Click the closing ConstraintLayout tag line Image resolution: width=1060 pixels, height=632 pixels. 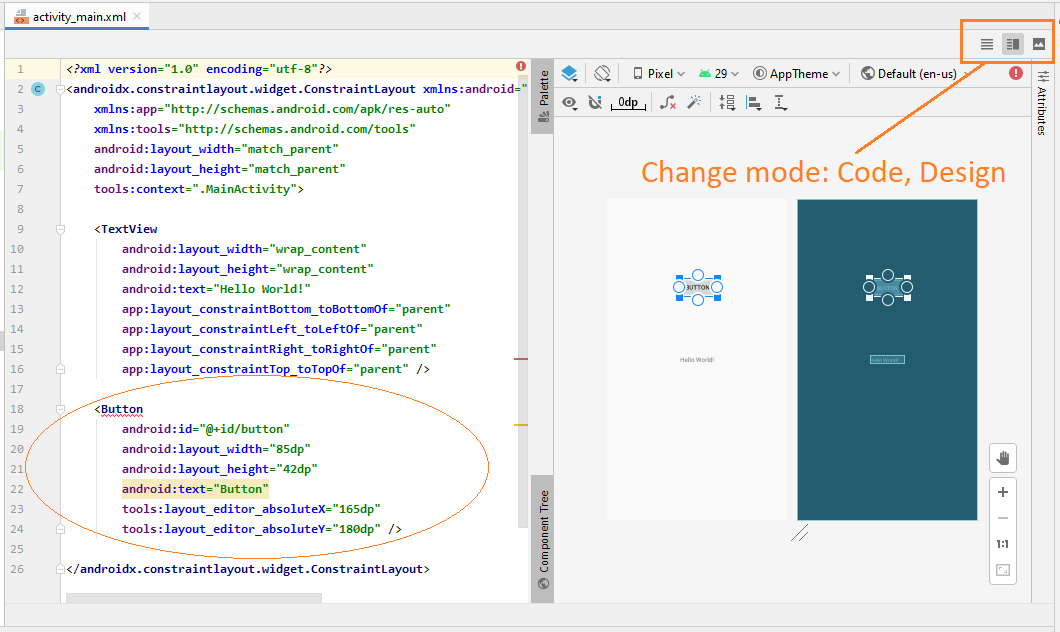[248, 569]
